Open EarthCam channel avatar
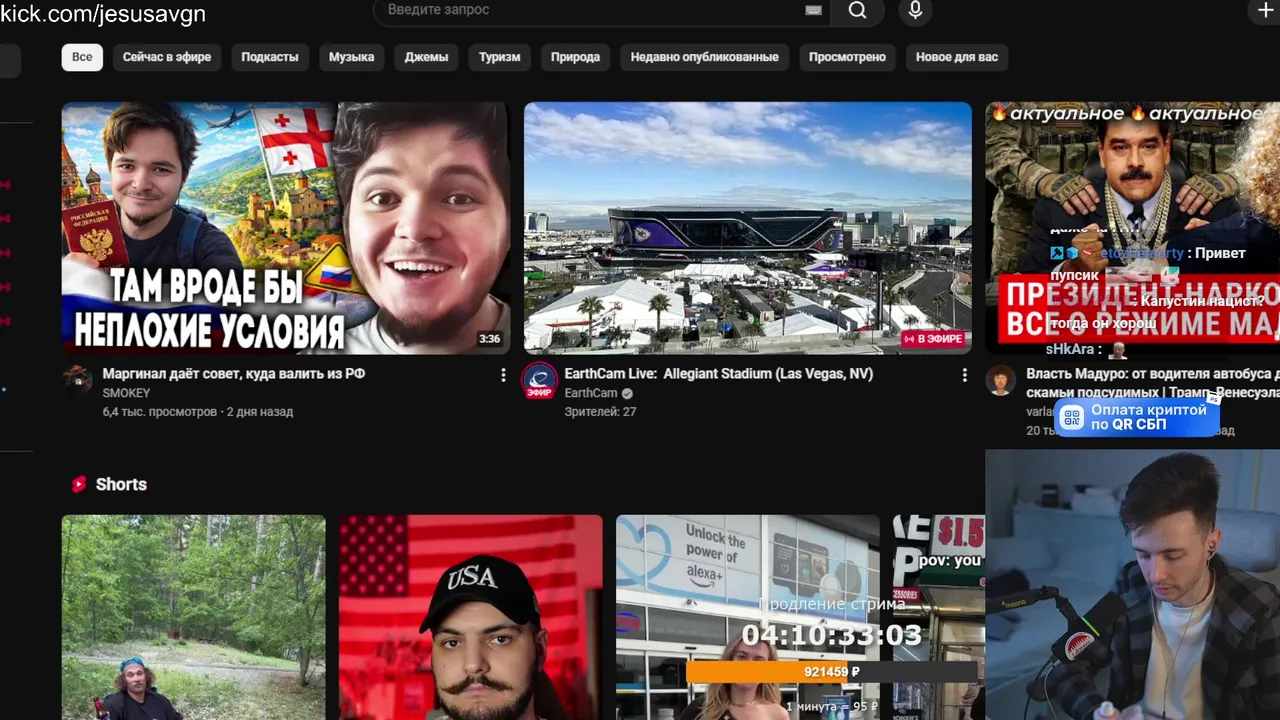1280x720 pixels. click(540, 381)
